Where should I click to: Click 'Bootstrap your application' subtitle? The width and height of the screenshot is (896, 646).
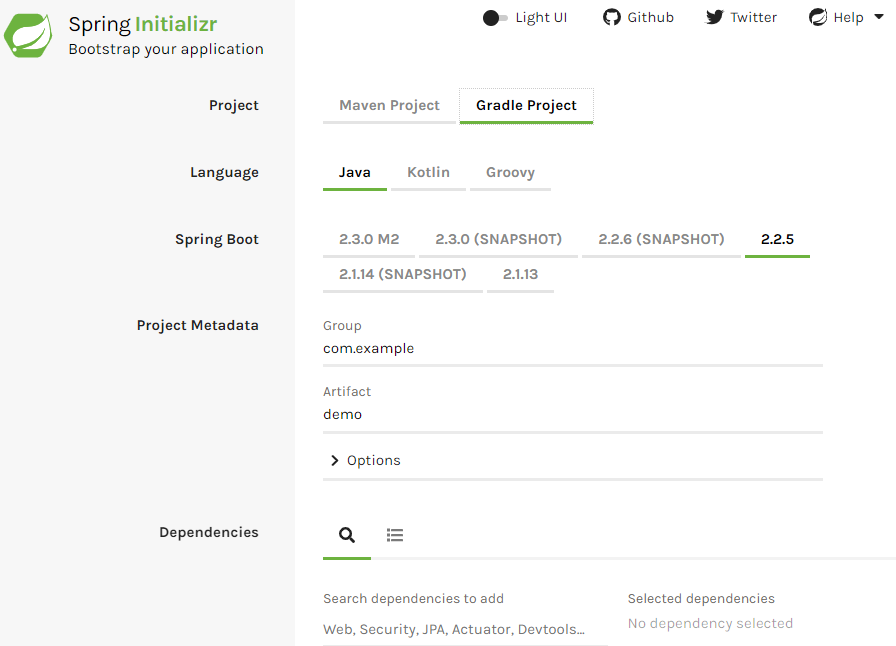(166, 49)
